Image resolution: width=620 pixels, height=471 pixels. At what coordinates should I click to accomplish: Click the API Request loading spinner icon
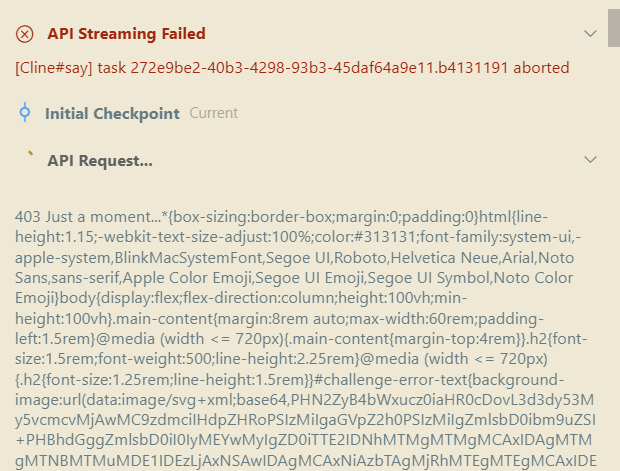pyautogui.click(x=30, y=153)
